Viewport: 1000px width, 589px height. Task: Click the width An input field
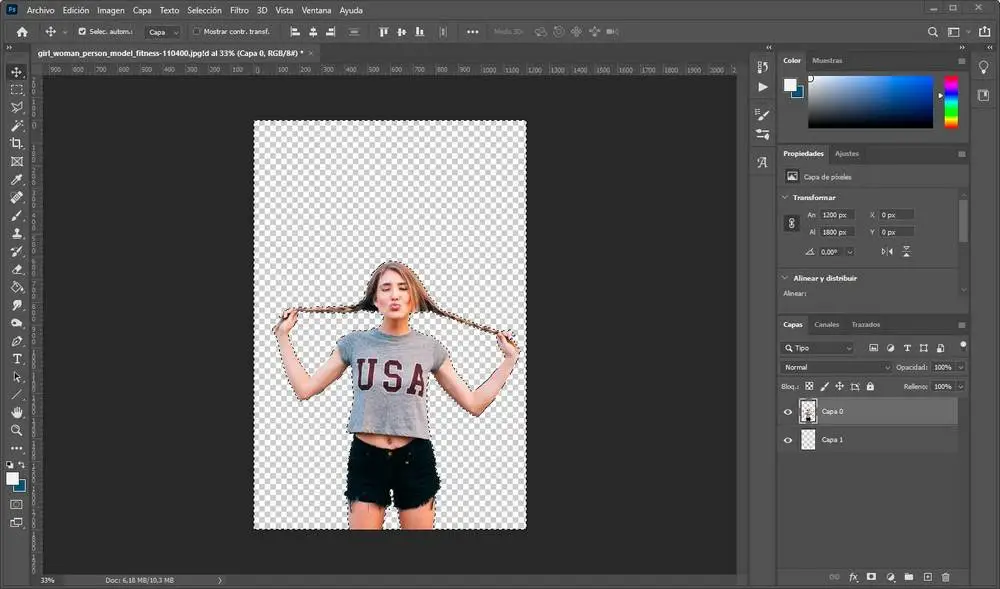point(838,215)
